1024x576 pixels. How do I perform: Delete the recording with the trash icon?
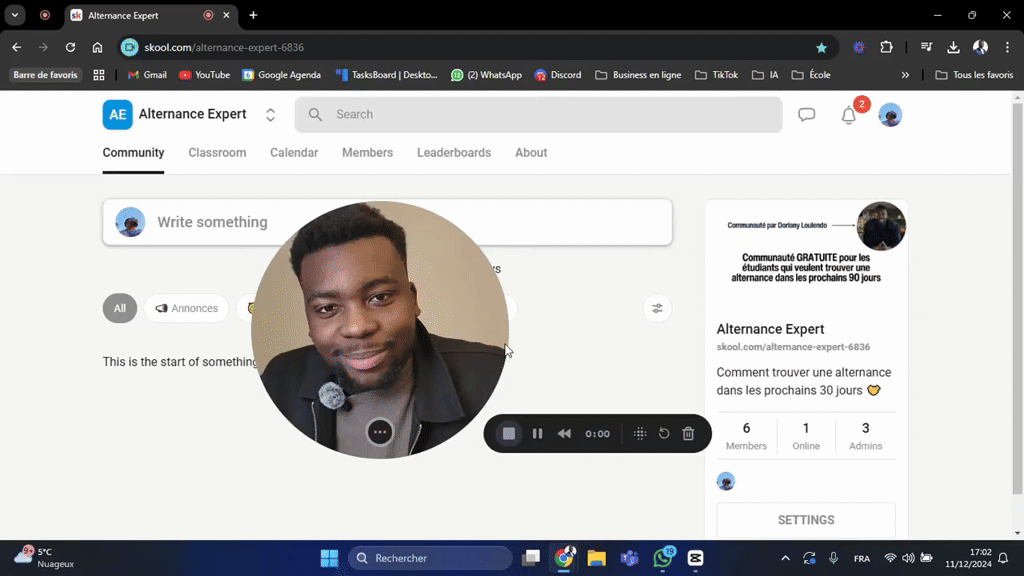tap(689, 433)
